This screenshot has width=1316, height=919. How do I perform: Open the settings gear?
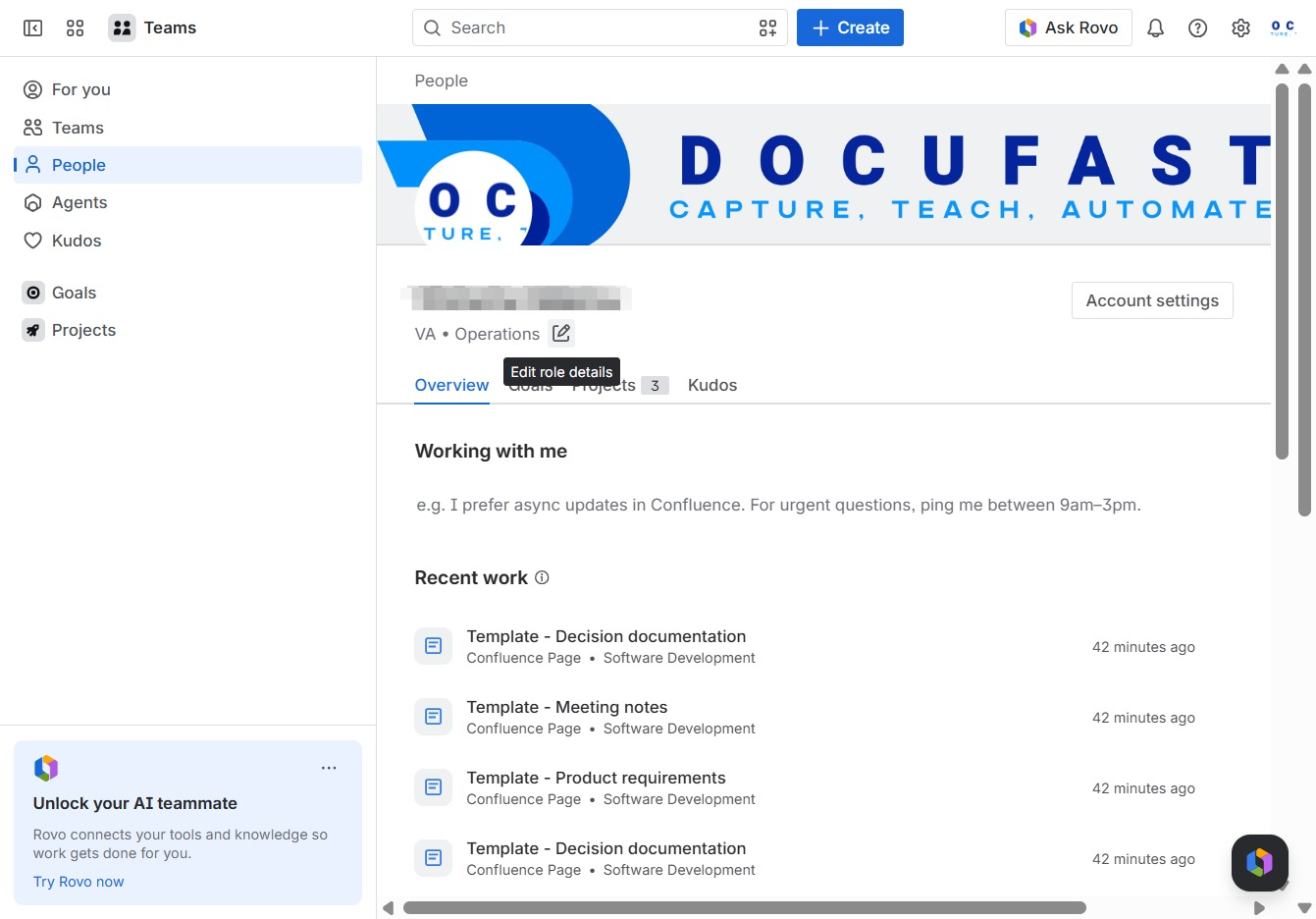tap(1240, 28)
